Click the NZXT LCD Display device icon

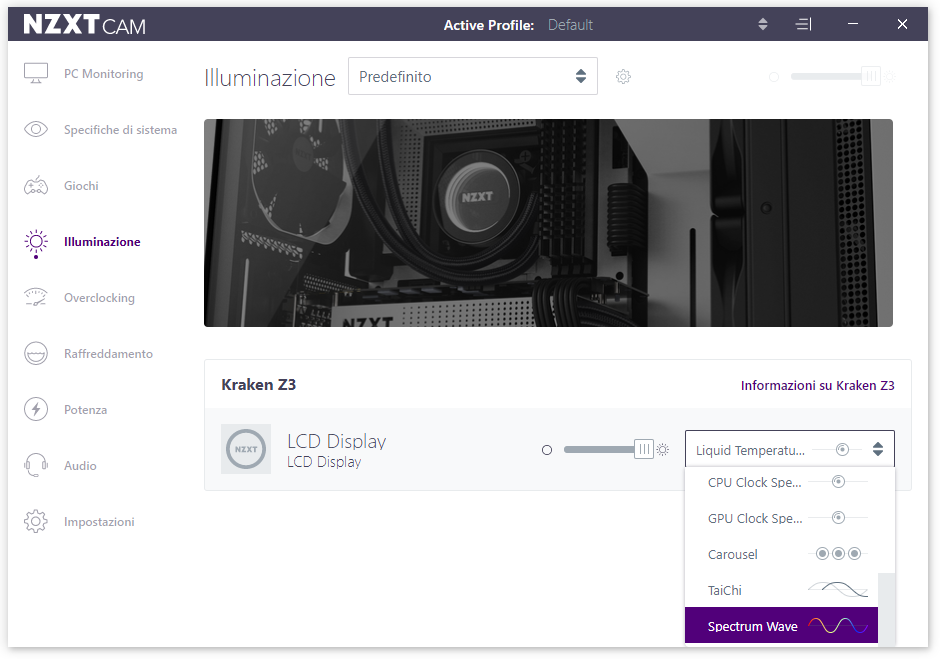click(246, 449)
